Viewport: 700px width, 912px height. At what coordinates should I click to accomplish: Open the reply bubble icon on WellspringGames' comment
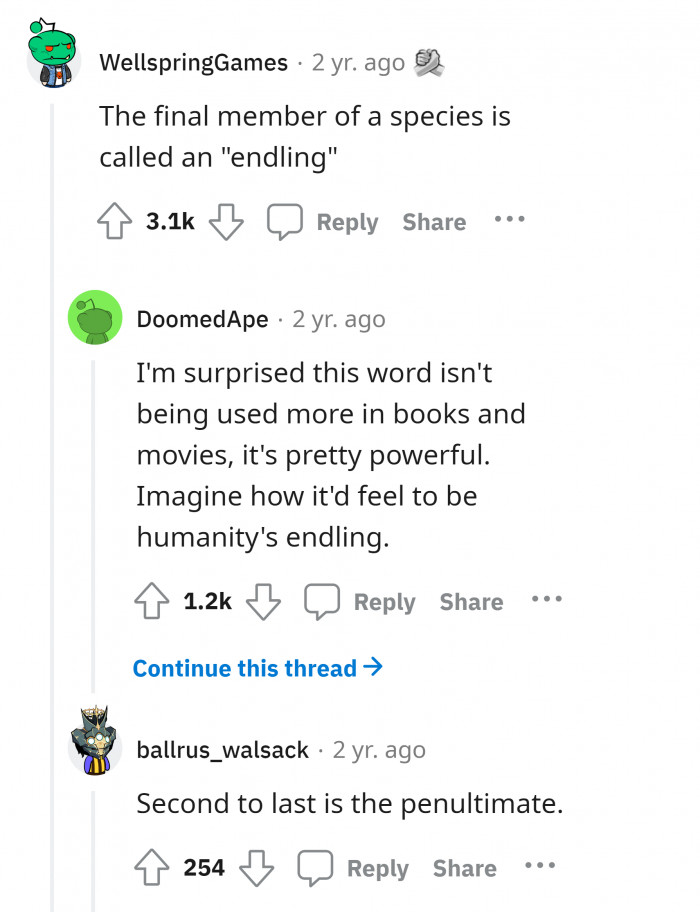pyautogui.click(x=287, y=221)
